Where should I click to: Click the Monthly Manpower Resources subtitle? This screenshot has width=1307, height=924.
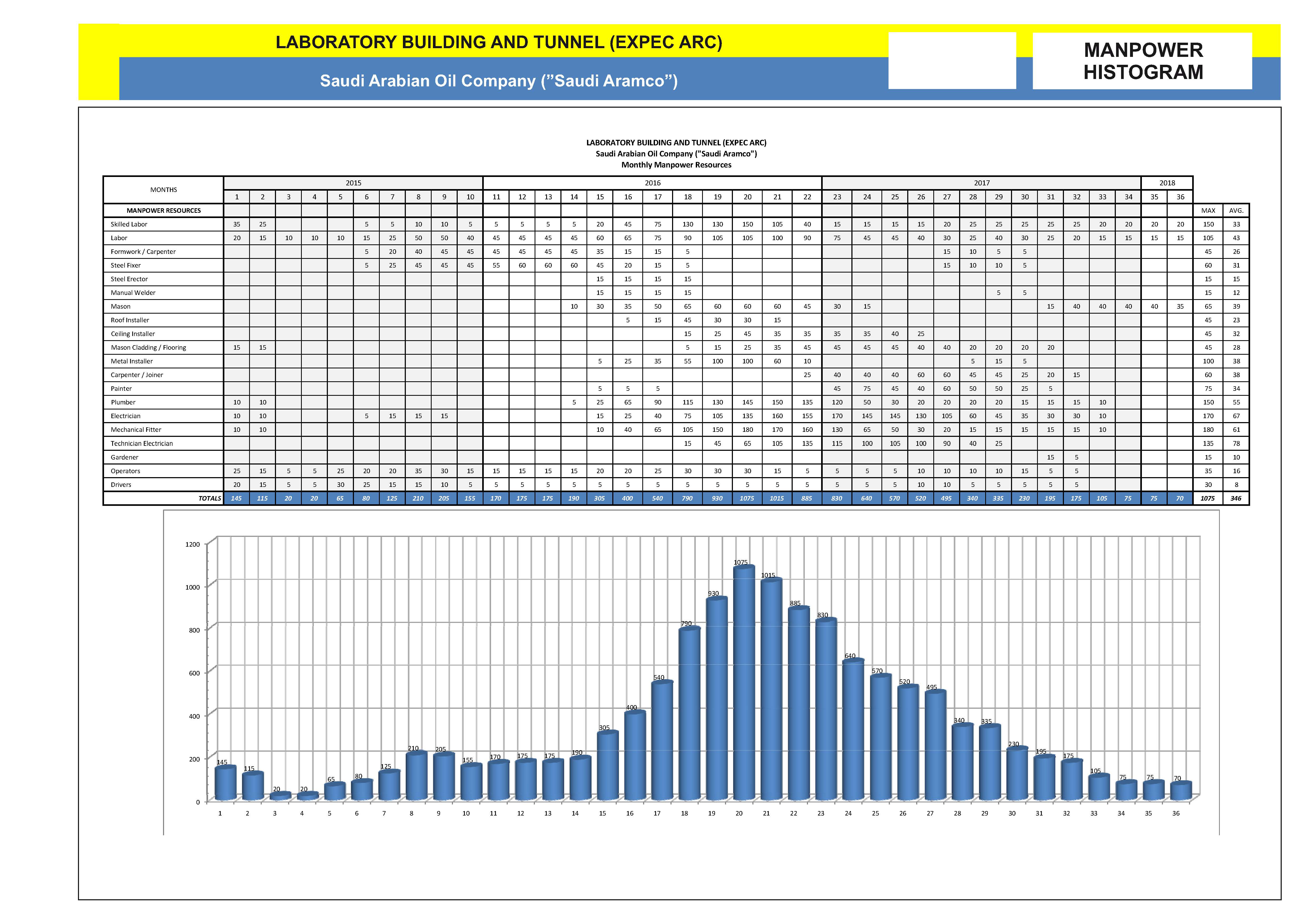pos(676,165)
